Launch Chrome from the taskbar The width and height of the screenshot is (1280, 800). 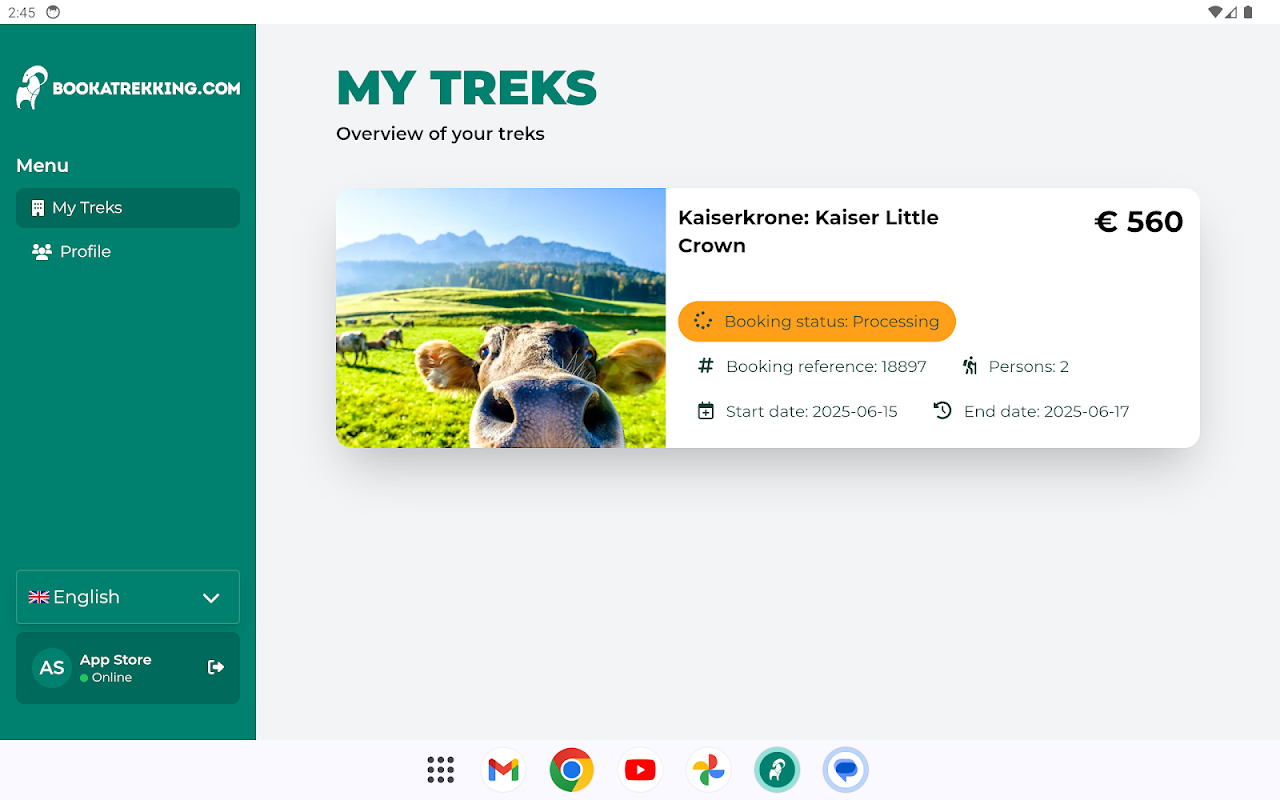click(x=572, y=770)
